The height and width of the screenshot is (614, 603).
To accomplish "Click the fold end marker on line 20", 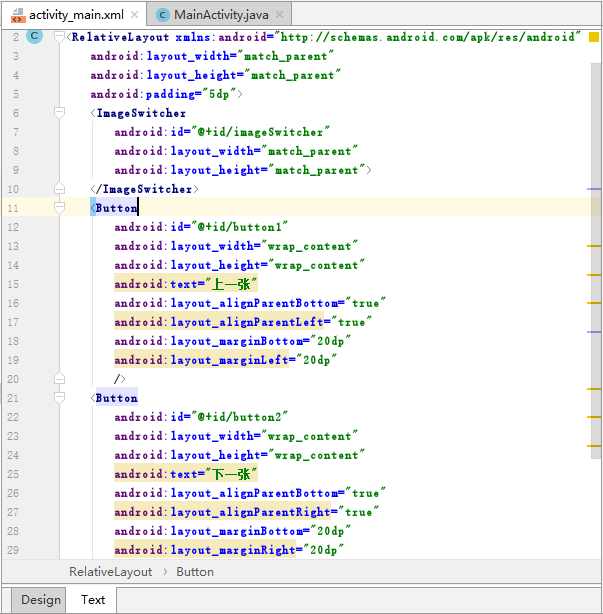I will (x=59, y=379).
